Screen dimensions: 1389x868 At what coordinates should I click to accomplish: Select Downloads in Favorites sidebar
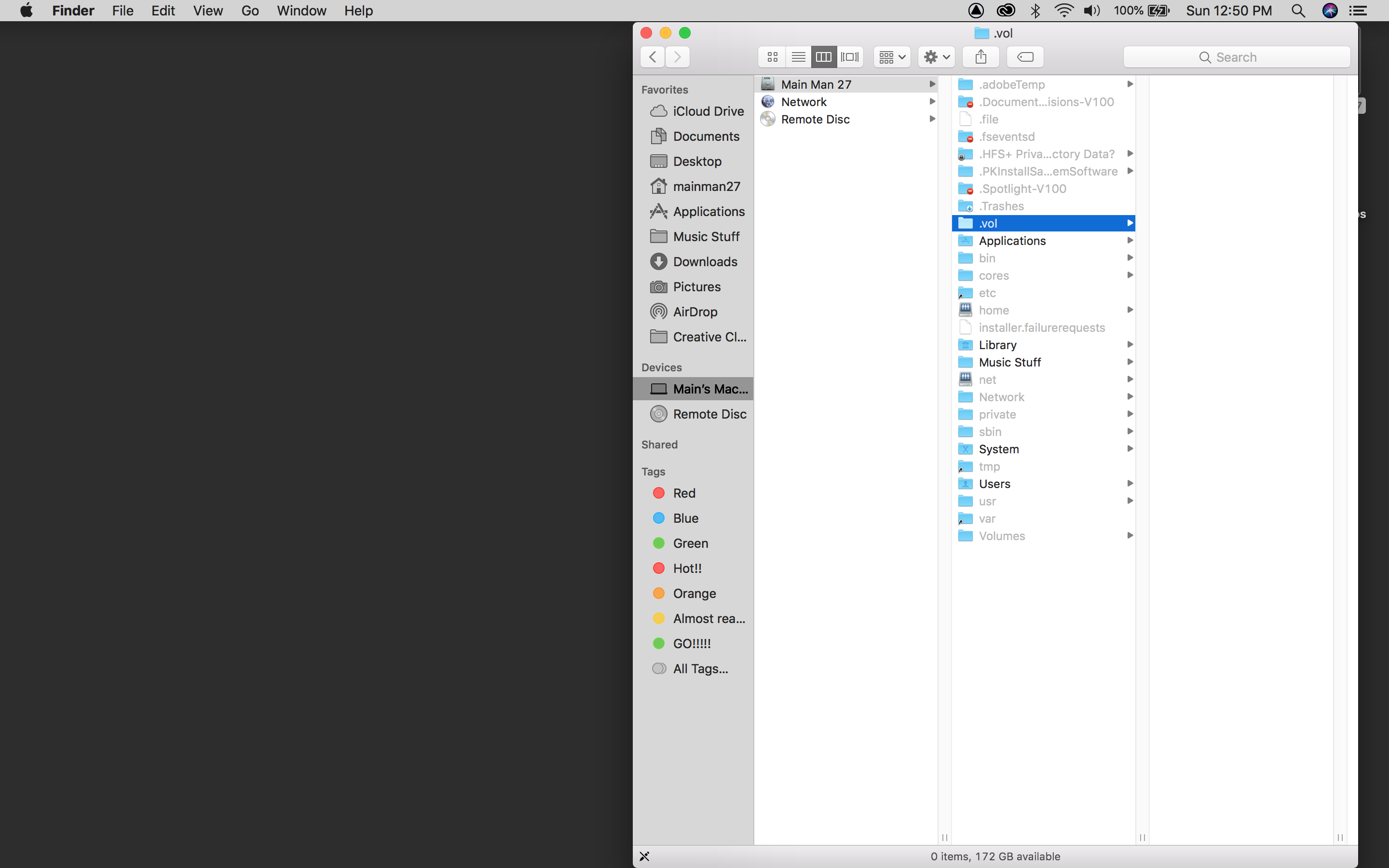(x=704, y=262)
